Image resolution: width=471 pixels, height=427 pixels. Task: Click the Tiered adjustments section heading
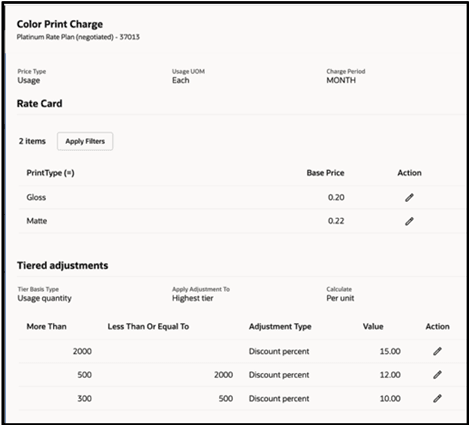62,266
